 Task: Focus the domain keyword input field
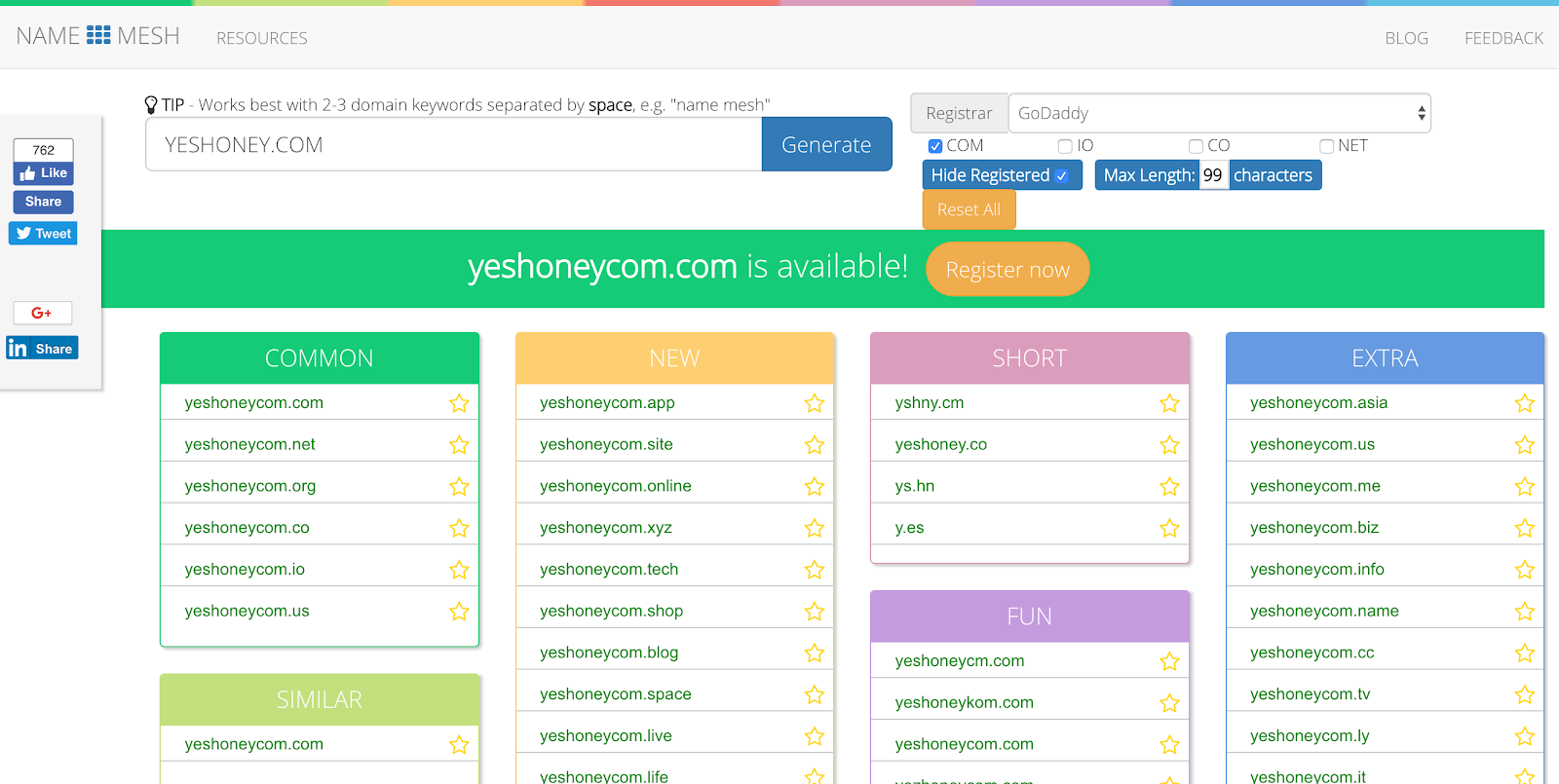(454, 144)
